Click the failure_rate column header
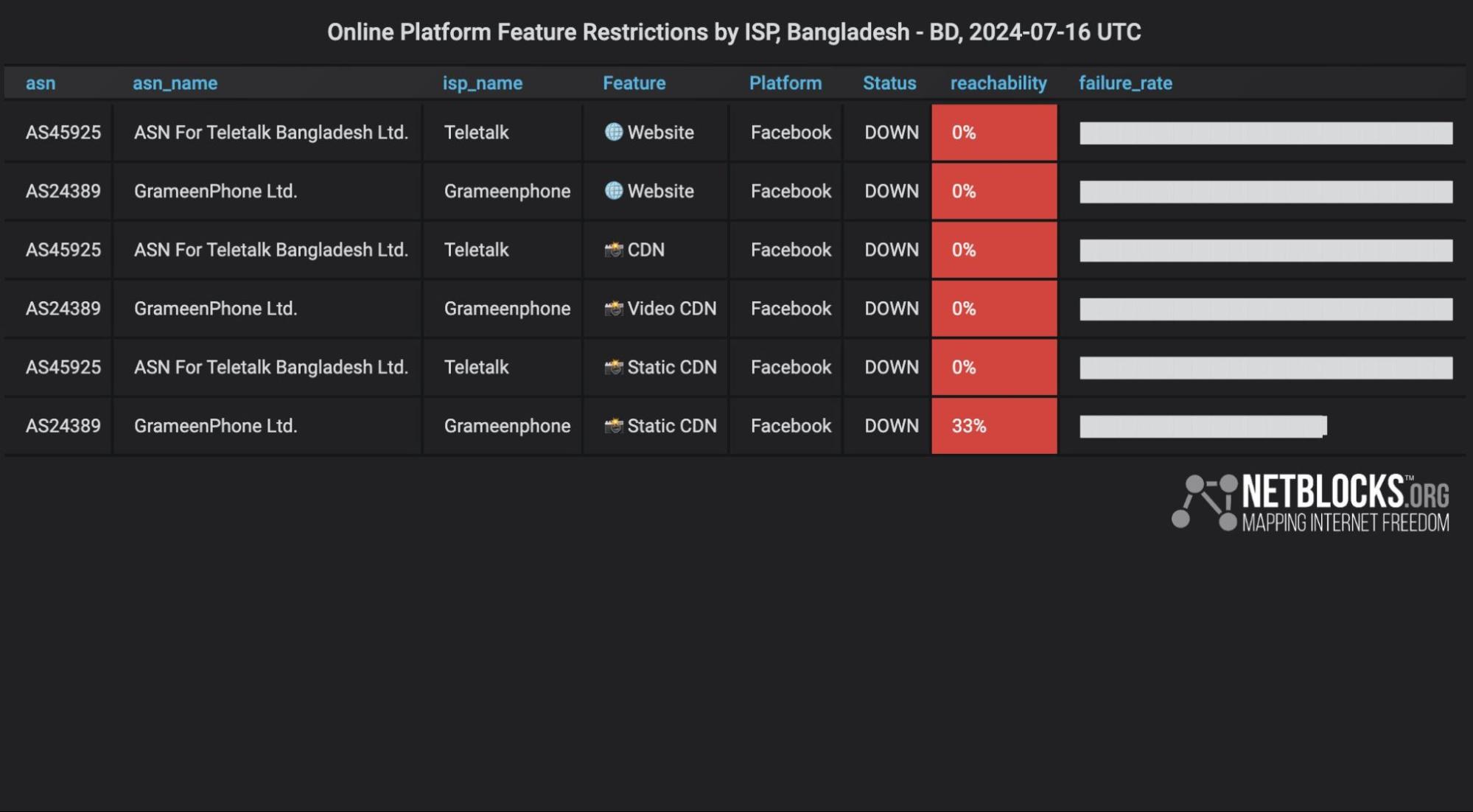 (1124, 83)
